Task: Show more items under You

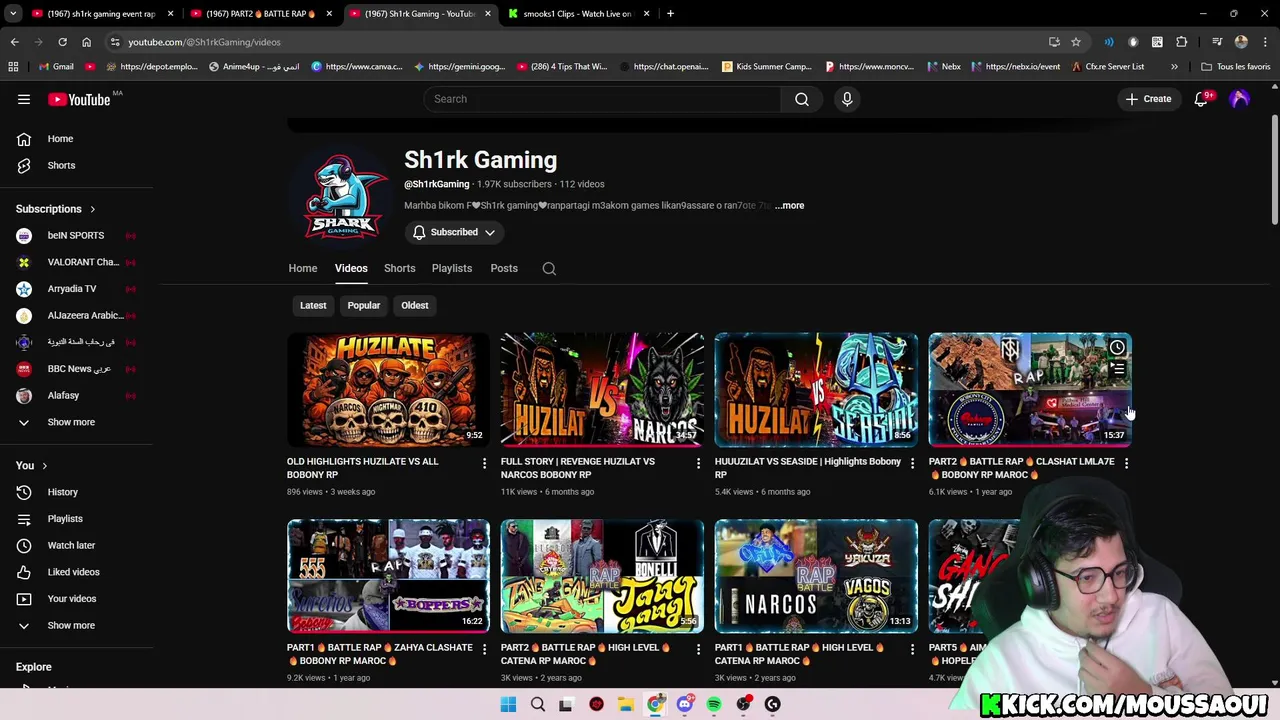Action: tap(71, 625)
